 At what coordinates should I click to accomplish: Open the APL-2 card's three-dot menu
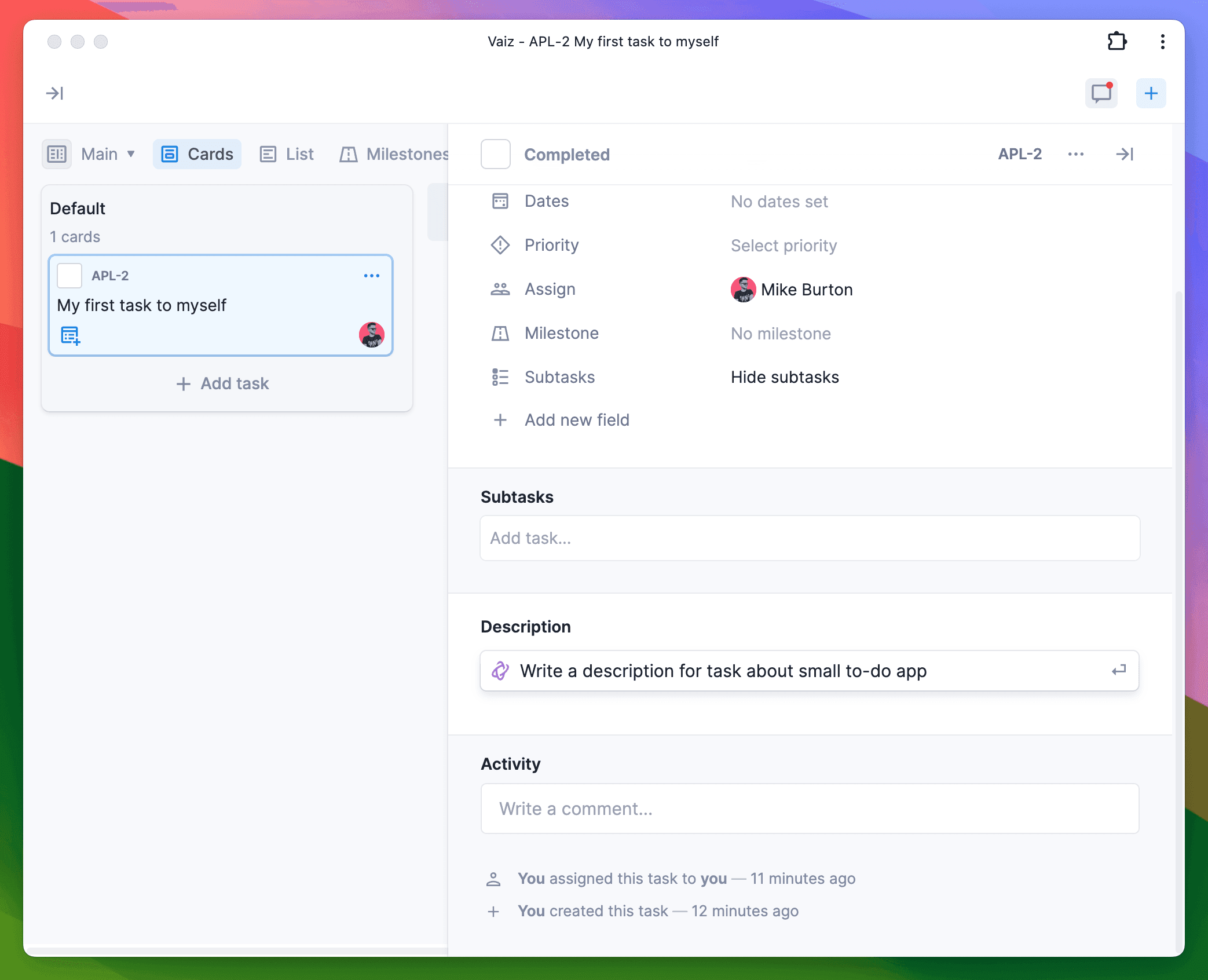371,276
